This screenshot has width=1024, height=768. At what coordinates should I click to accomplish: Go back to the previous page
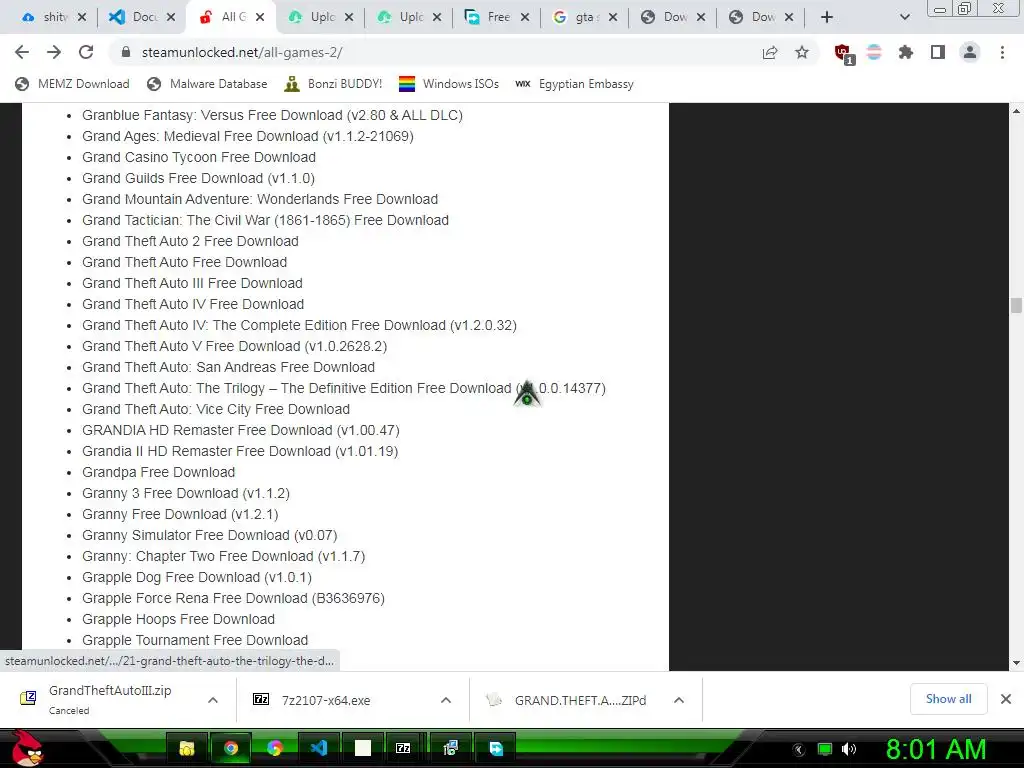tap(22, 52)
